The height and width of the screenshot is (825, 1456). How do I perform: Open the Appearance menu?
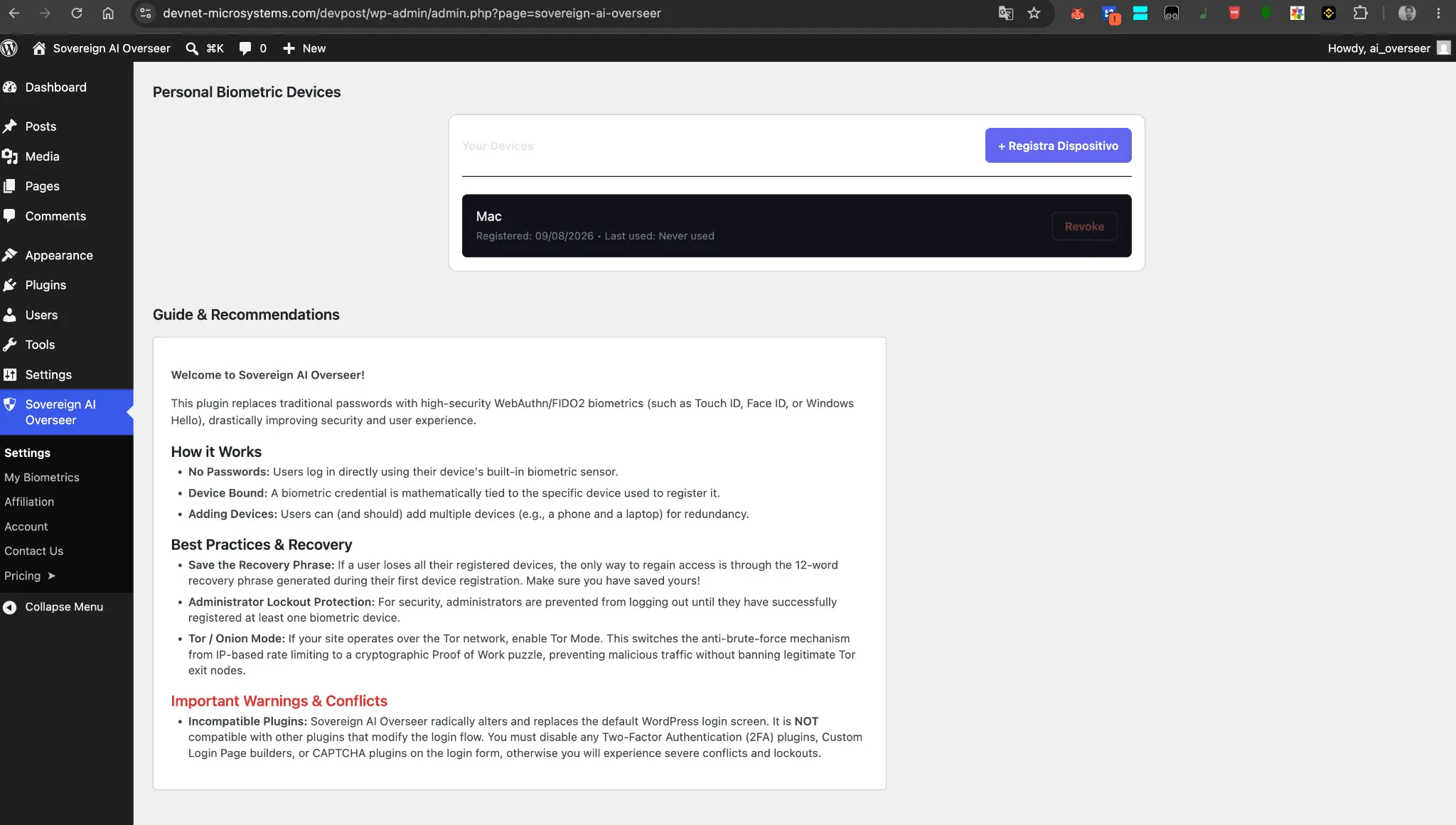coord(66,255)
